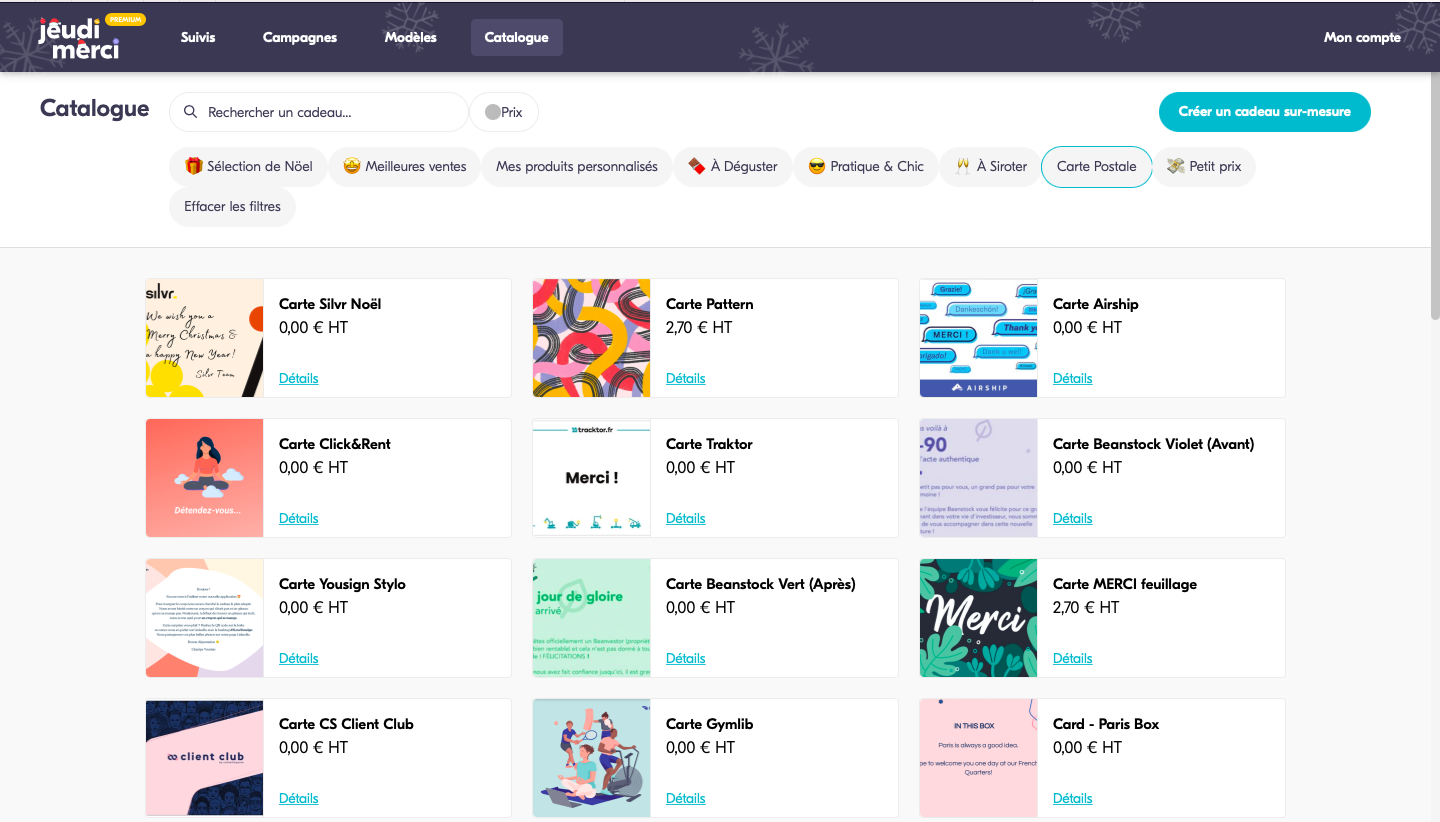Image resolution: width=1440 pixels, height=822 pixels.
Task: Open the Modèles nav item
Action: click(x=411, y=37)
